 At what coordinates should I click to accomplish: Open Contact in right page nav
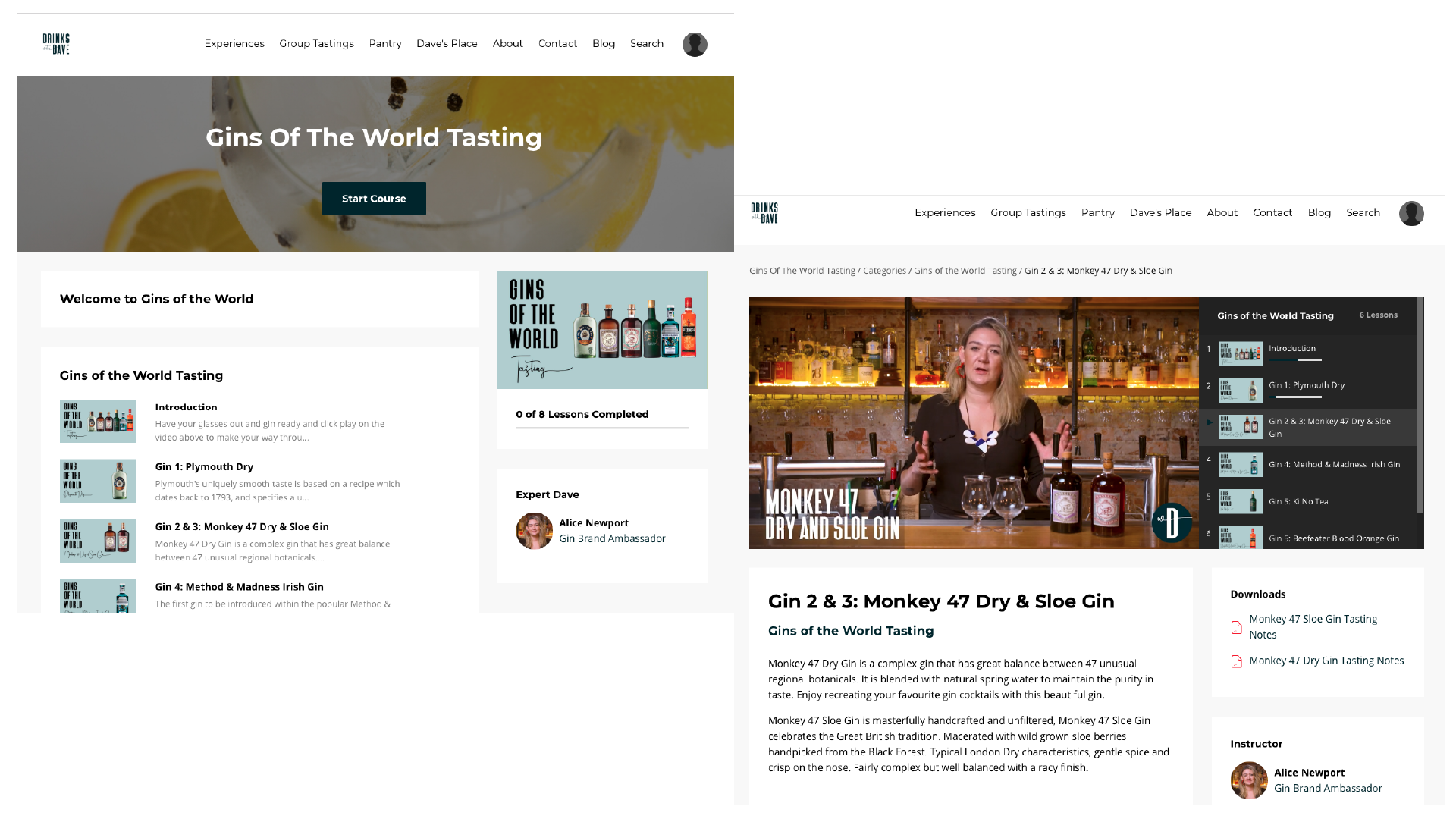(1272, 213)
